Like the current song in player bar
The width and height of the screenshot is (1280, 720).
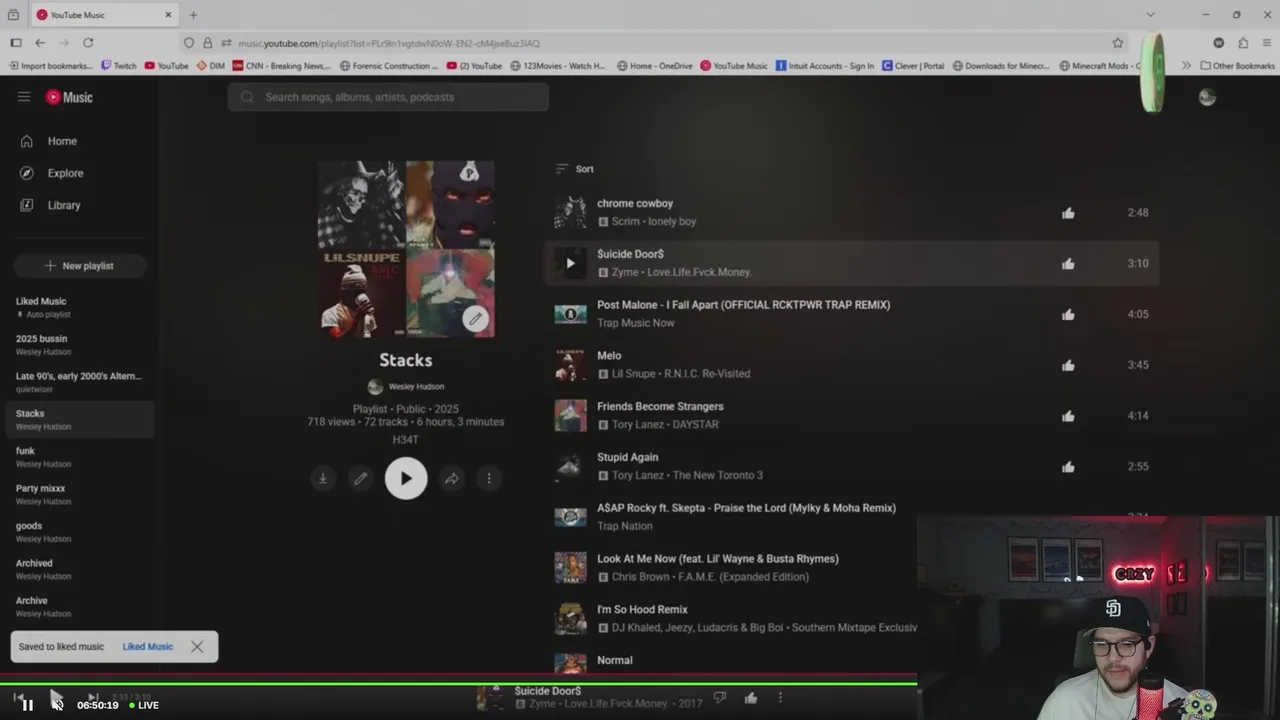click(x=751, y=698)
